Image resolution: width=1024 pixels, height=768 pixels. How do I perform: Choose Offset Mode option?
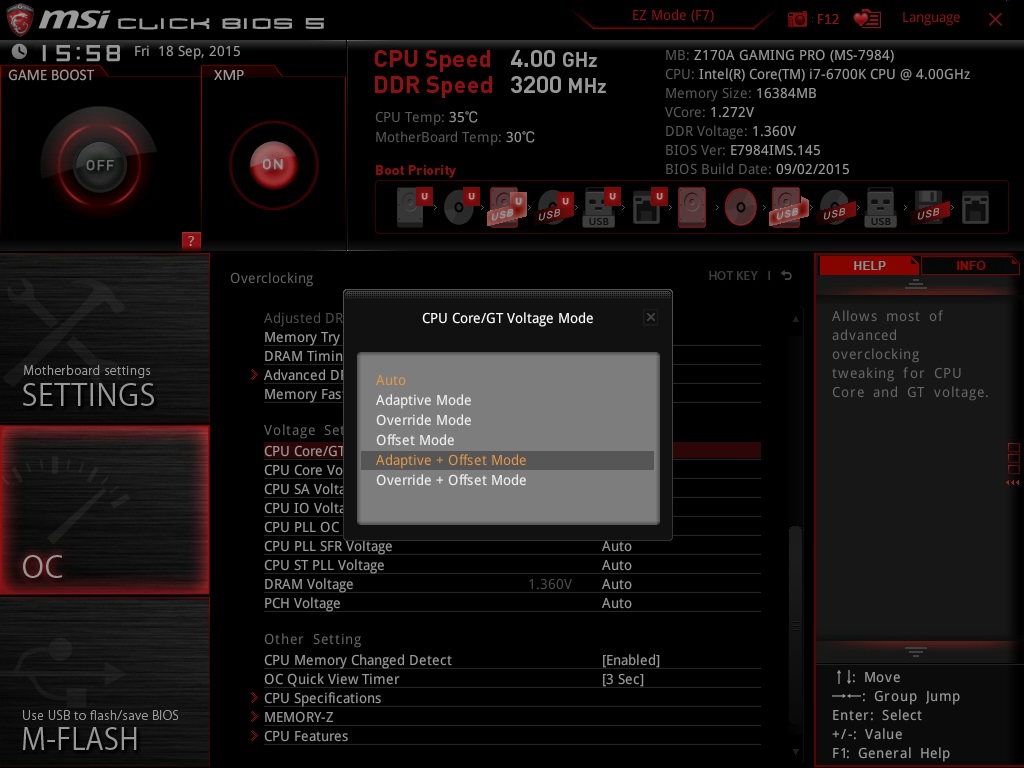pos(507,440)
